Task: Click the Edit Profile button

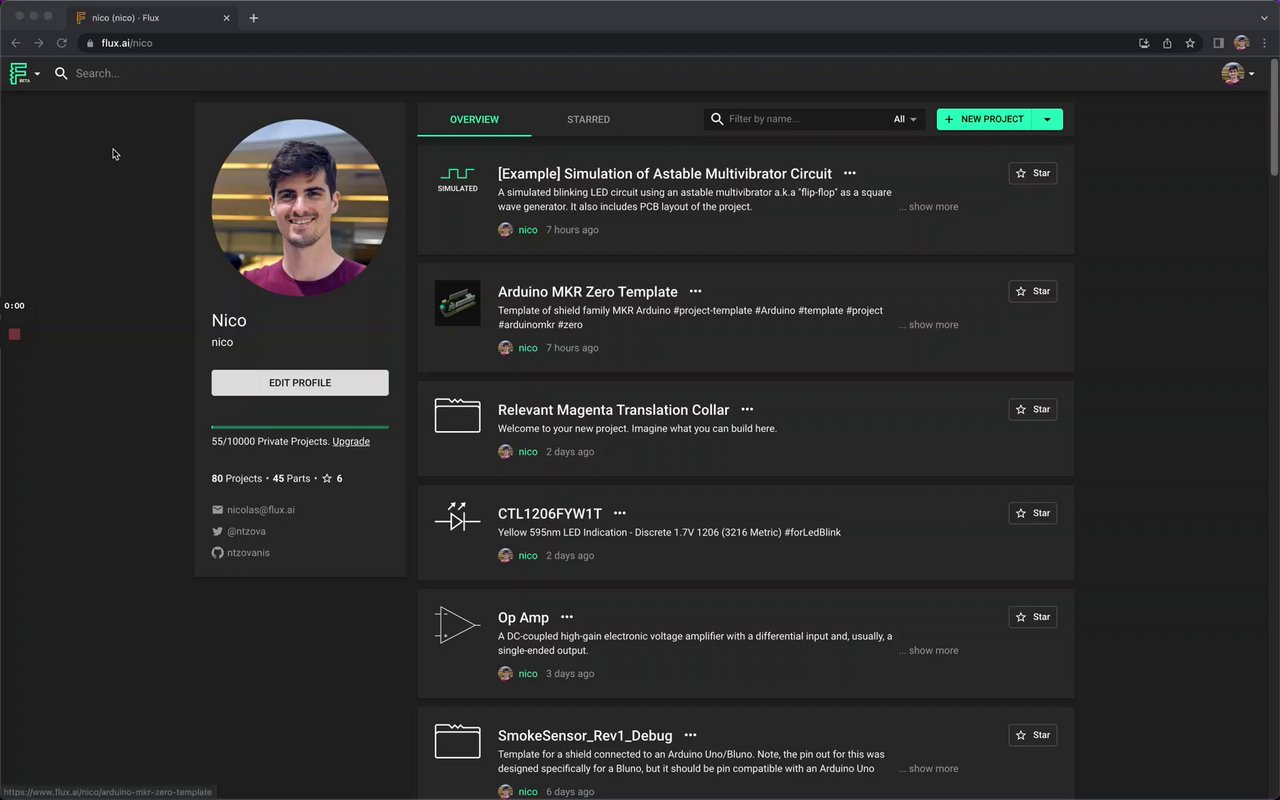Action: click(300, 383)
